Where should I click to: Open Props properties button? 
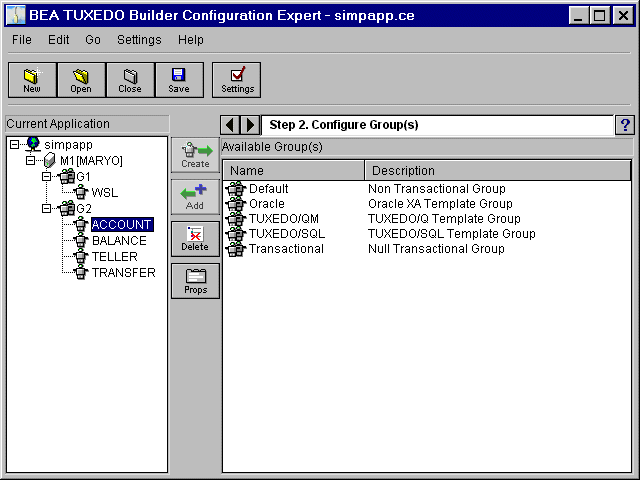196,281
